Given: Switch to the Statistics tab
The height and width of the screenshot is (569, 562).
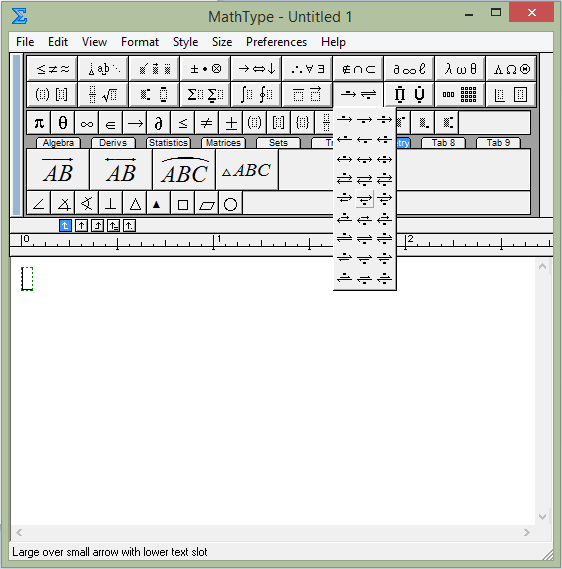Looking at the screenshot, I should pos(168,143).
